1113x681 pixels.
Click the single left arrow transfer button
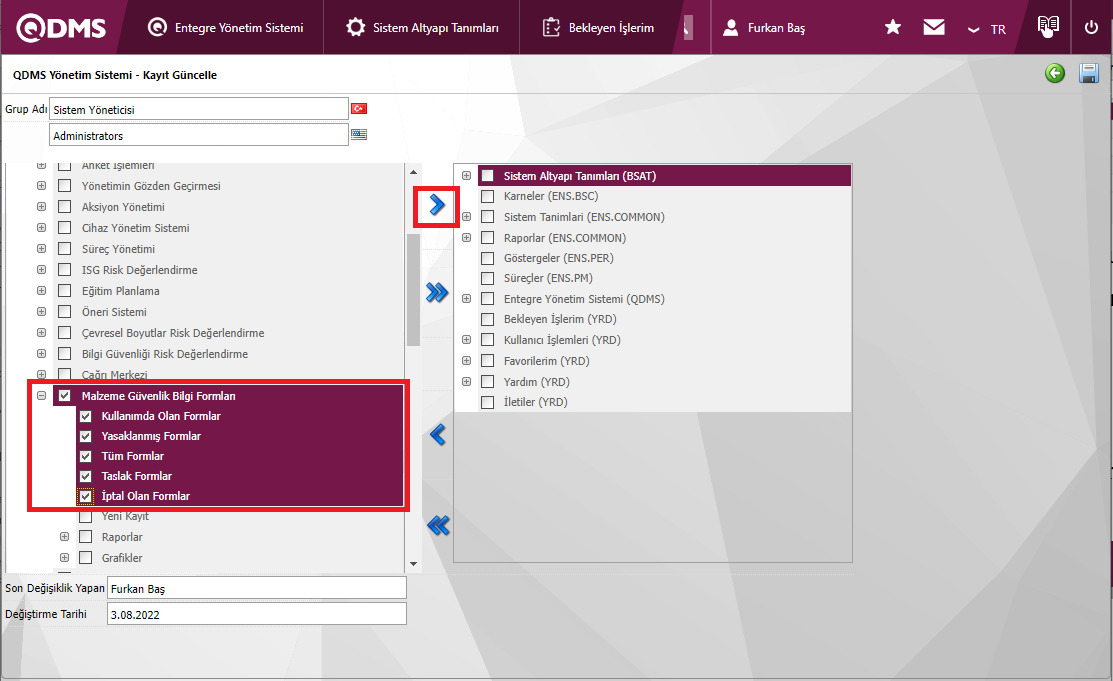tap(437, 435)
